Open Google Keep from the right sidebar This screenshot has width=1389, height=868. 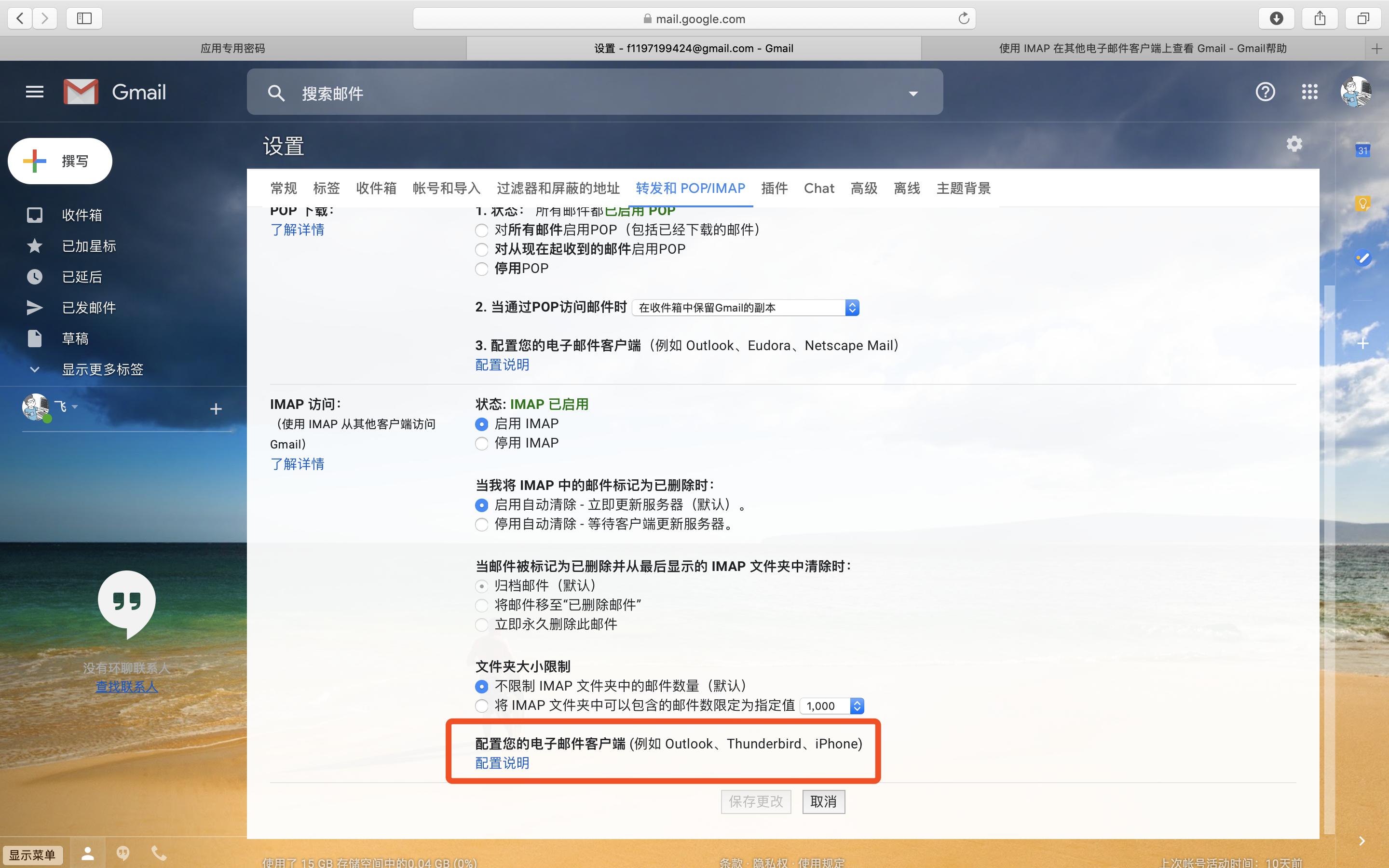(1362, 203)
